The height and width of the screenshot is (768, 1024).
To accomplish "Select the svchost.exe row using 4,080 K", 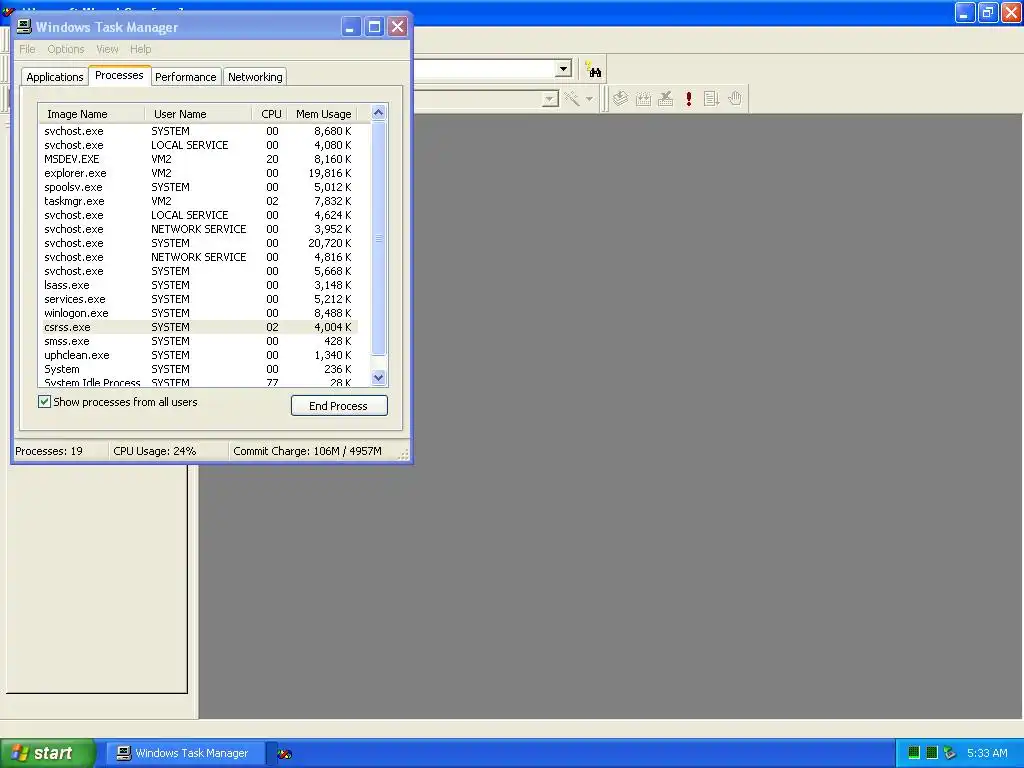I will point(198,145).
